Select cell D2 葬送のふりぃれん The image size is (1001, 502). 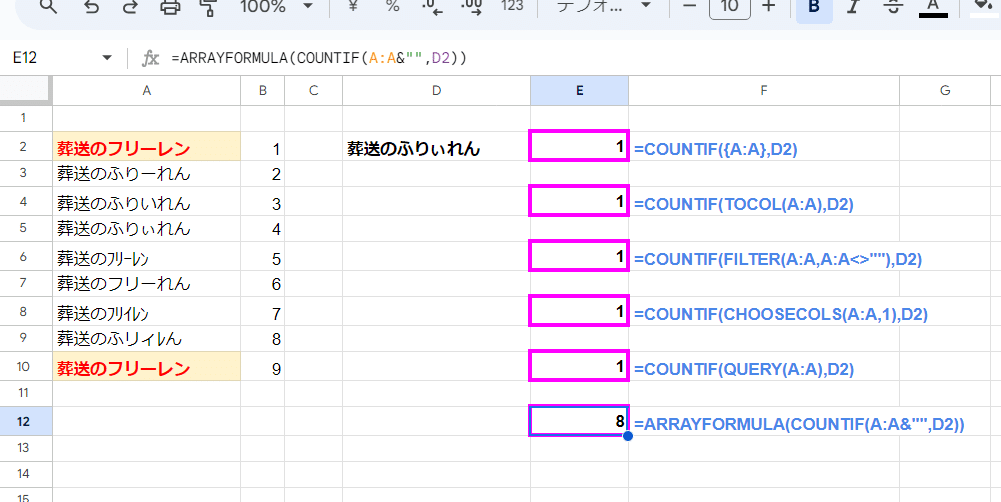click(x=436, y=147)
